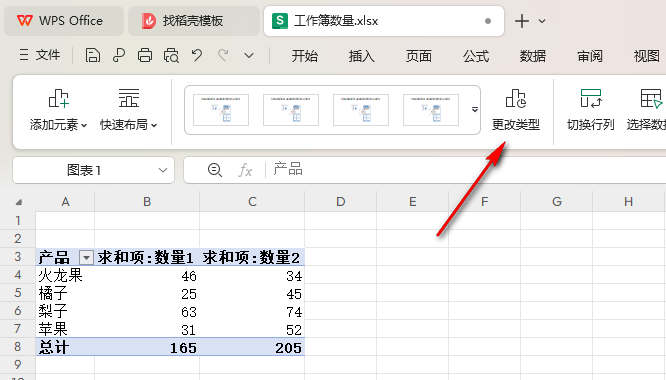Select the third chart style thumbnail
The height and width of the screenshot is (380, 666).
pos(361,110)
